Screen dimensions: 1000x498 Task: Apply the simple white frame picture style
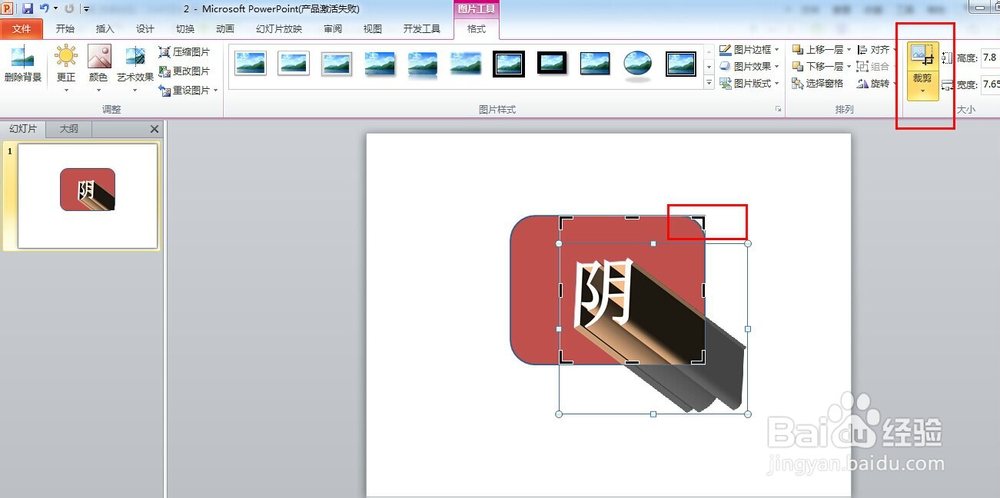click(251, 64)
